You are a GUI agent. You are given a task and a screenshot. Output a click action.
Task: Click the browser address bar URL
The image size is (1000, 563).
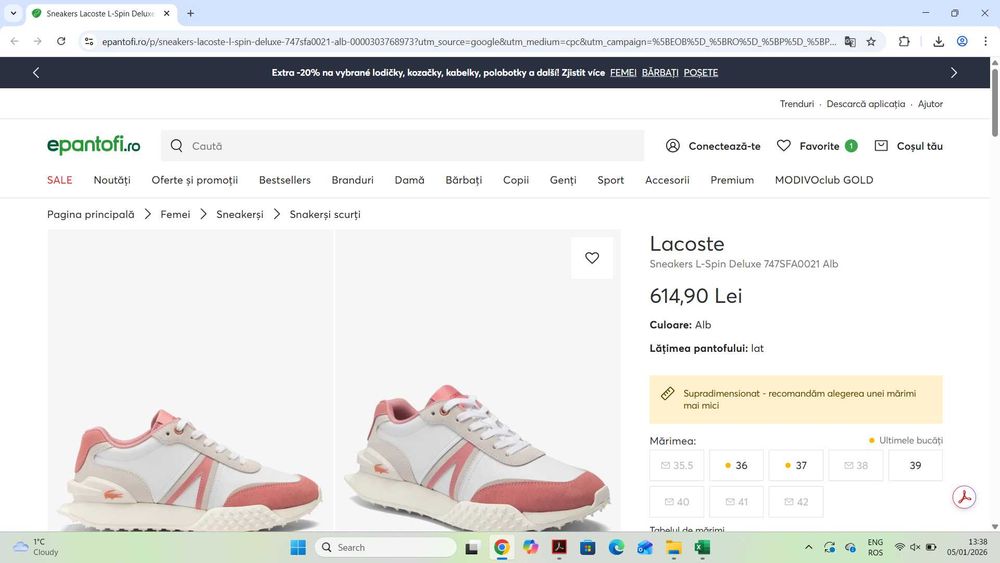(x=469, y=41)
